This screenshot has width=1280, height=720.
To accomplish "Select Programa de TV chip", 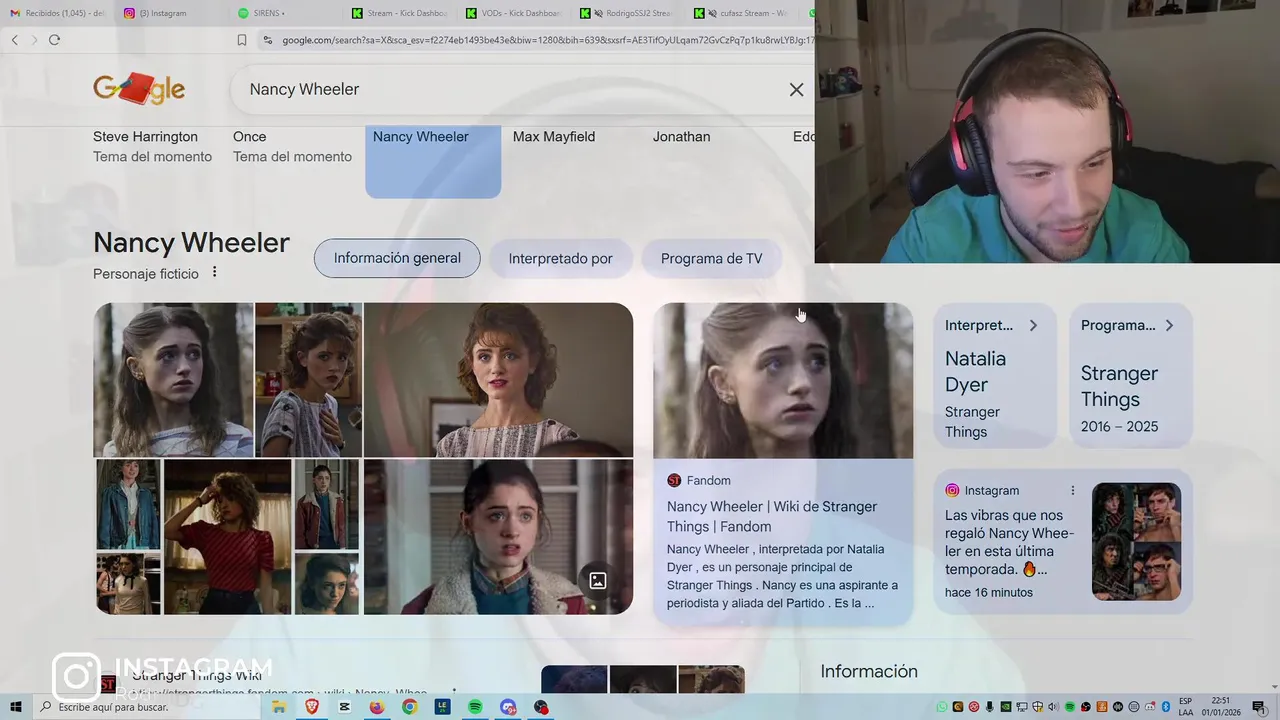I will coord(711,258).
